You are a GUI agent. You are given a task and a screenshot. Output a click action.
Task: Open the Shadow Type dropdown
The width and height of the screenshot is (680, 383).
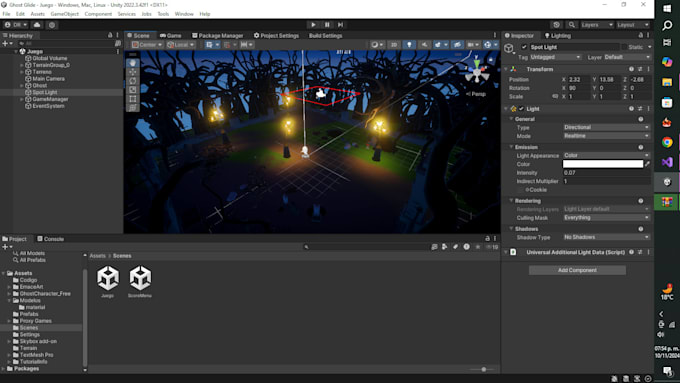pyautogui.click(x=606, y=237)
